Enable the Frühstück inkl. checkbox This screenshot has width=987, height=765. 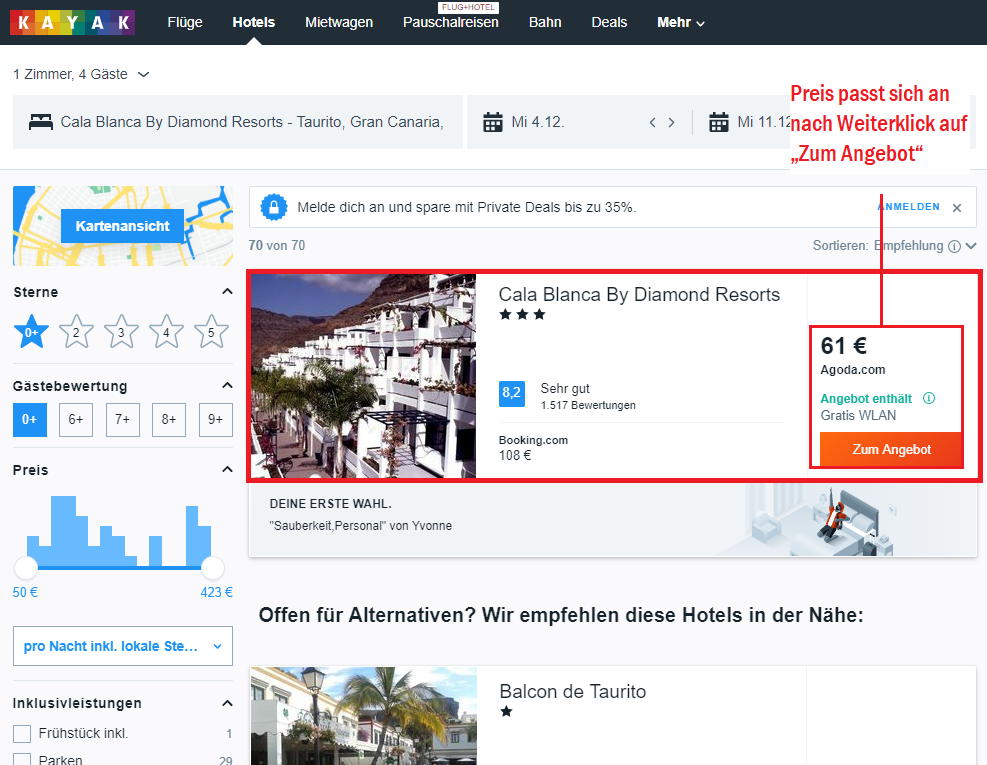(x=22, y=734)
